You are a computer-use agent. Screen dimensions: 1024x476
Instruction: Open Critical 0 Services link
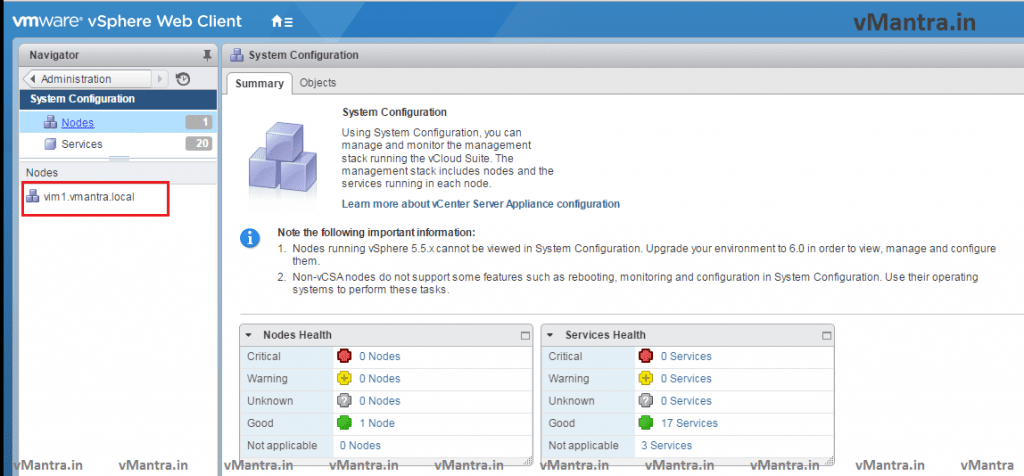(x=686, y=357)
